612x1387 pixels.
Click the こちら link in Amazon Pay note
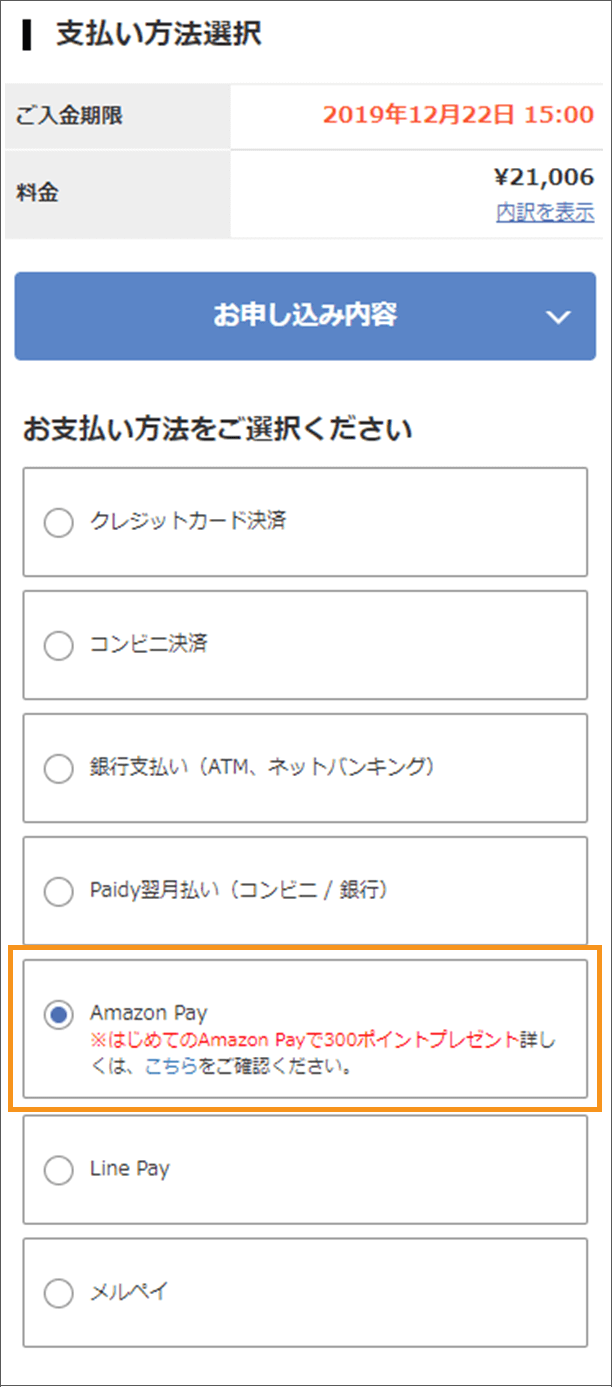(171, 1066)
